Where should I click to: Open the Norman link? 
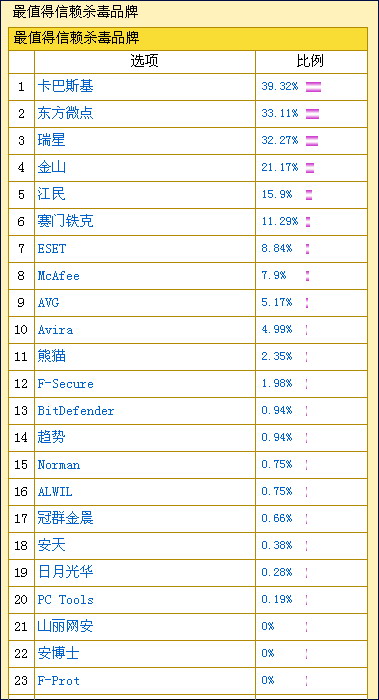coord(58,465)
